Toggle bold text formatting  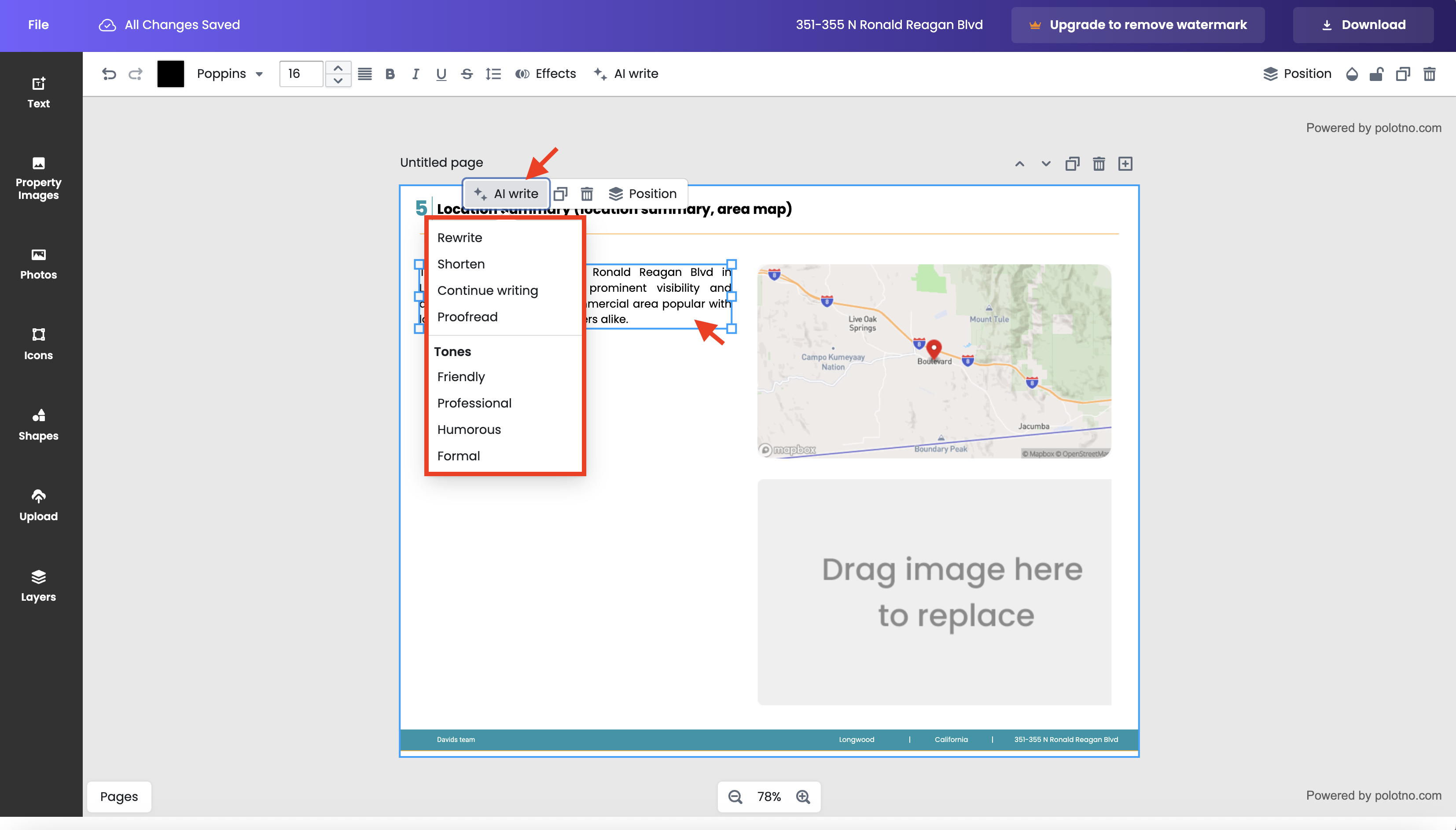pos(390,73)
